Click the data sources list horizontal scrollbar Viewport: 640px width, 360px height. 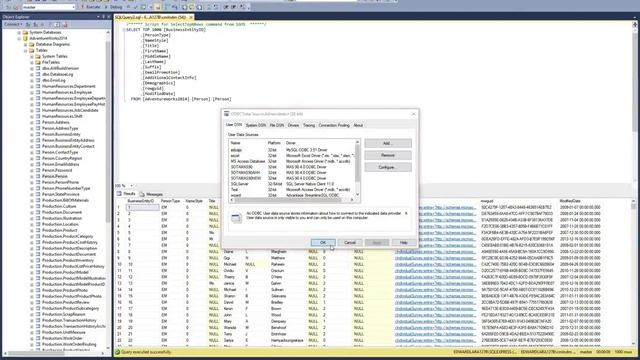(x=291, y=200)
